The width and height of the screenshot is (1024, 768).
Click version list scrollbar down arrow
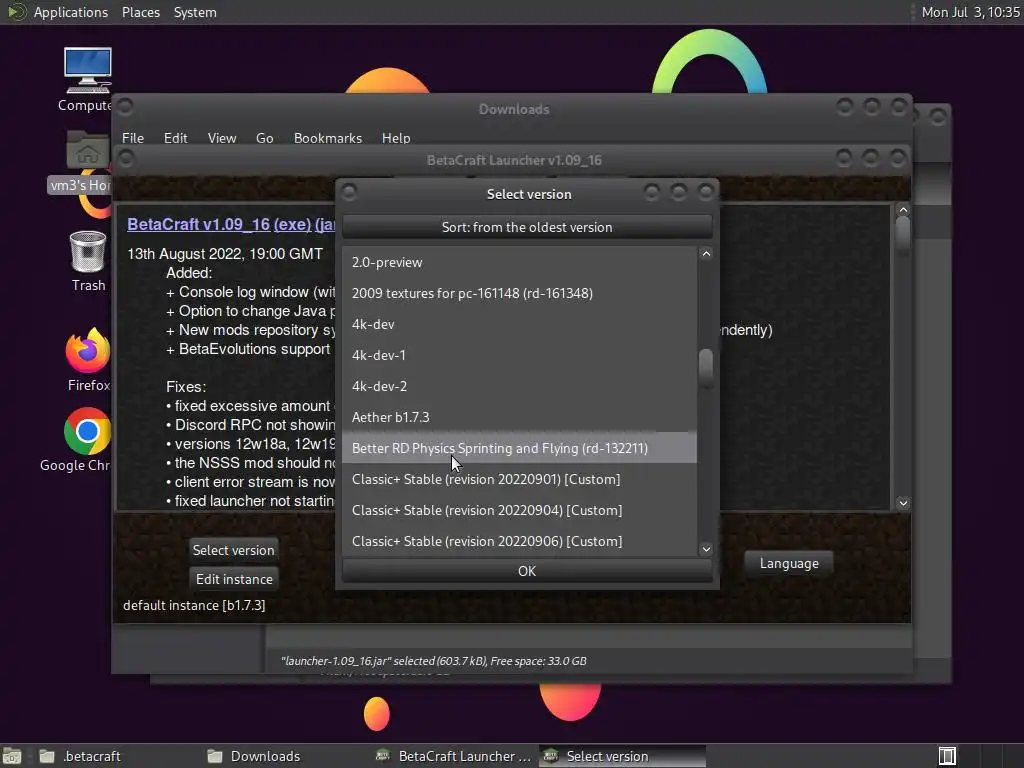tap(706, 549)
